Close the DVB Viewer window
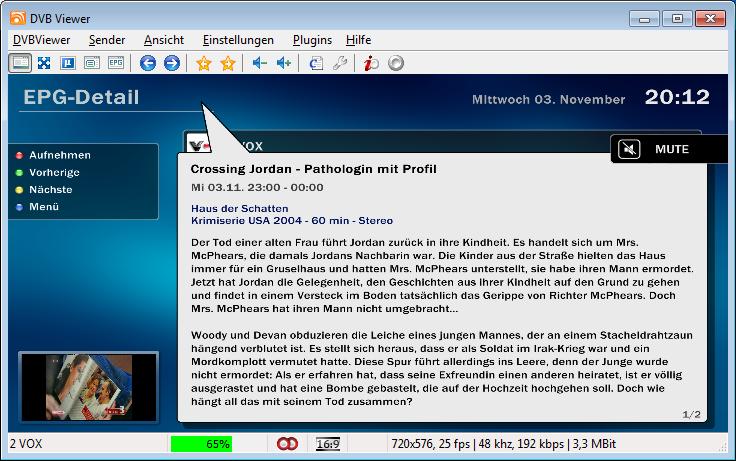The image size is (736, 461). coord(710,19)
